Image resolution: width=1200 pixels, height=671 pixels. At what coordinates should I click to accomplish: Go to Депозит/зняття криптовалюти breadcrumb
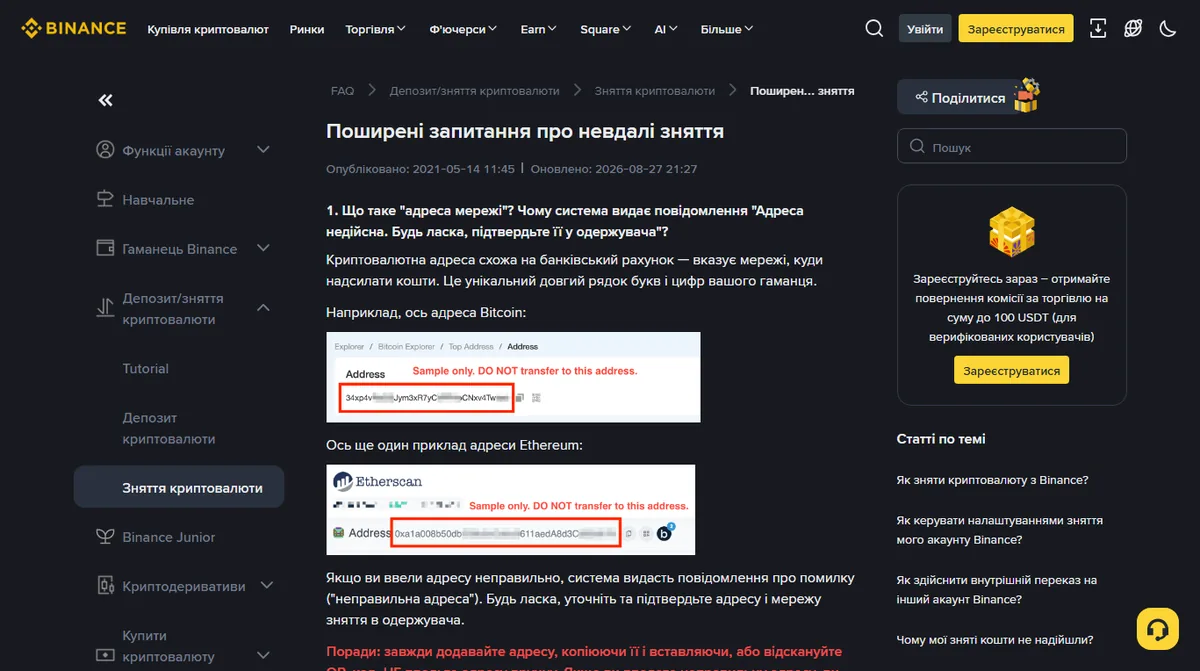tap(475, 90)
